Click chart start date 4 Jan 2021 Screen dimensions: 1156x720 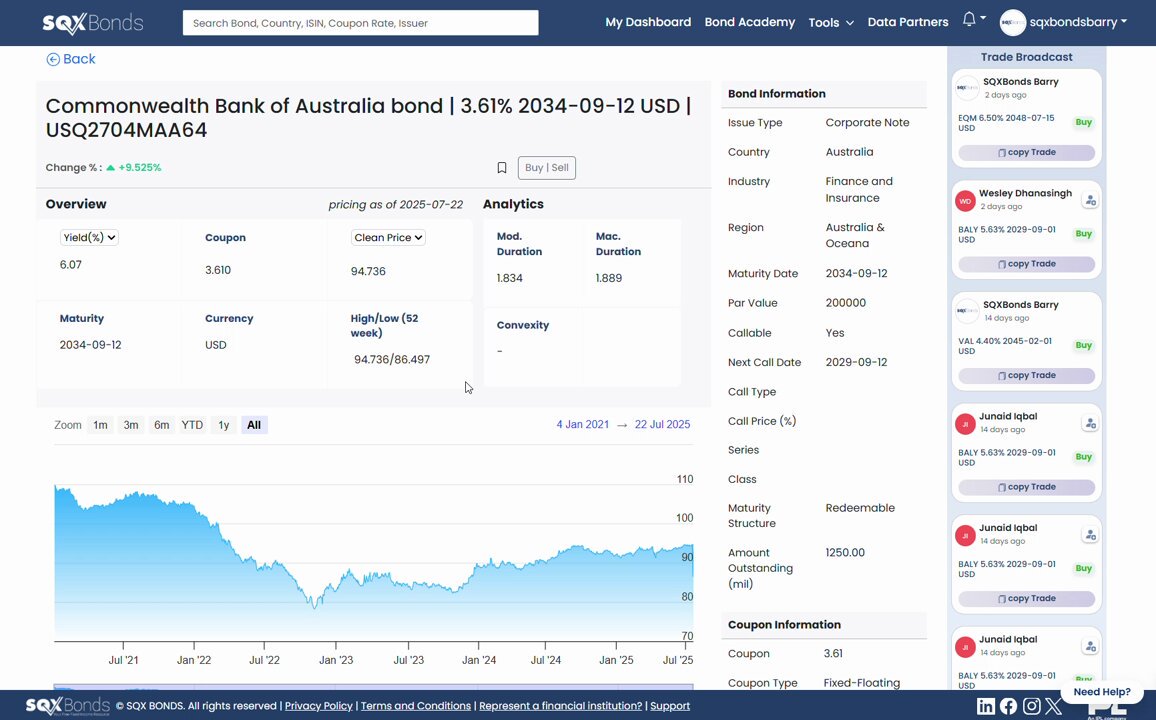click(582, 424)
